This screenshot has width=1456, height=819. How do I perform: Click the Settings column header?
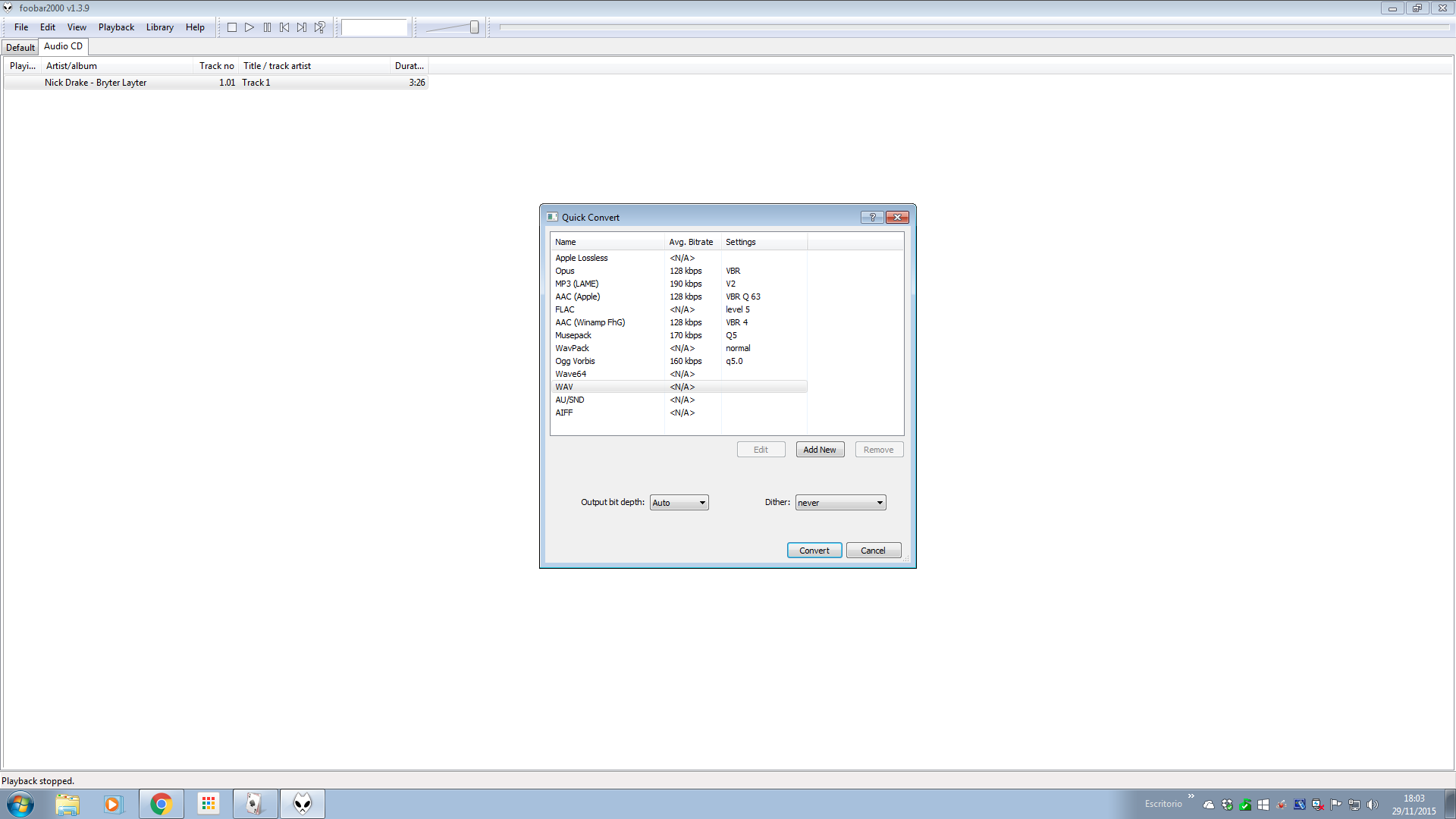point(764,242)
